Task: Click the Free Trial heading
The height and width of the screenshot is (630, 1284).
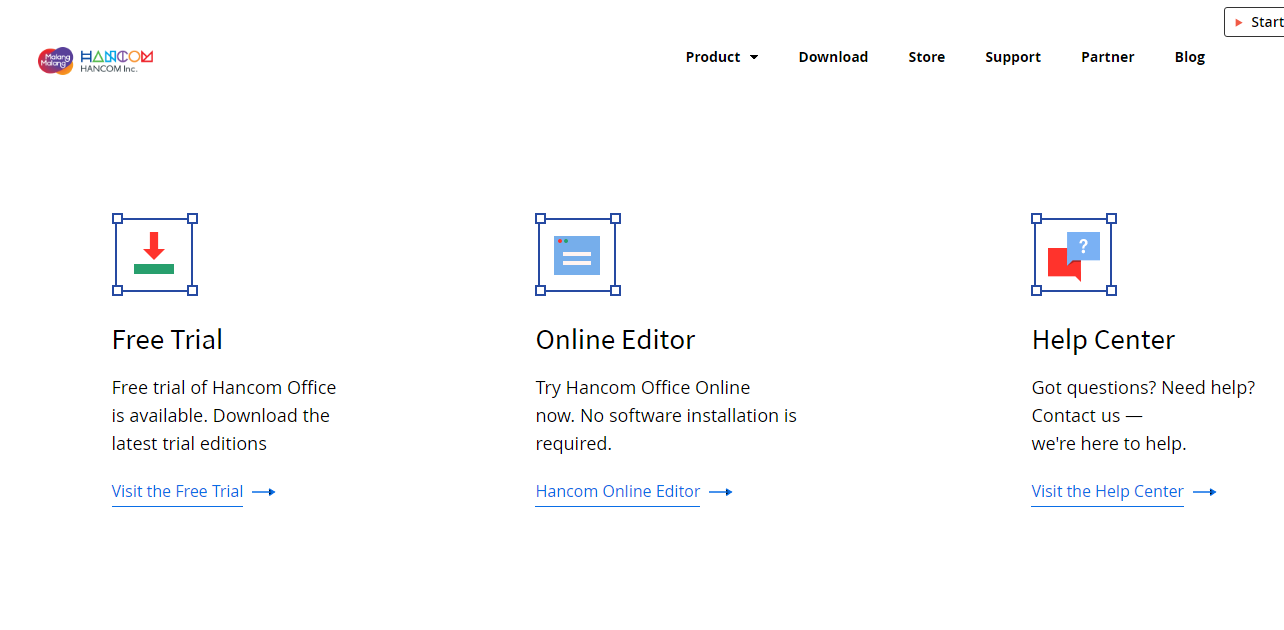Action: click(167, 340)
